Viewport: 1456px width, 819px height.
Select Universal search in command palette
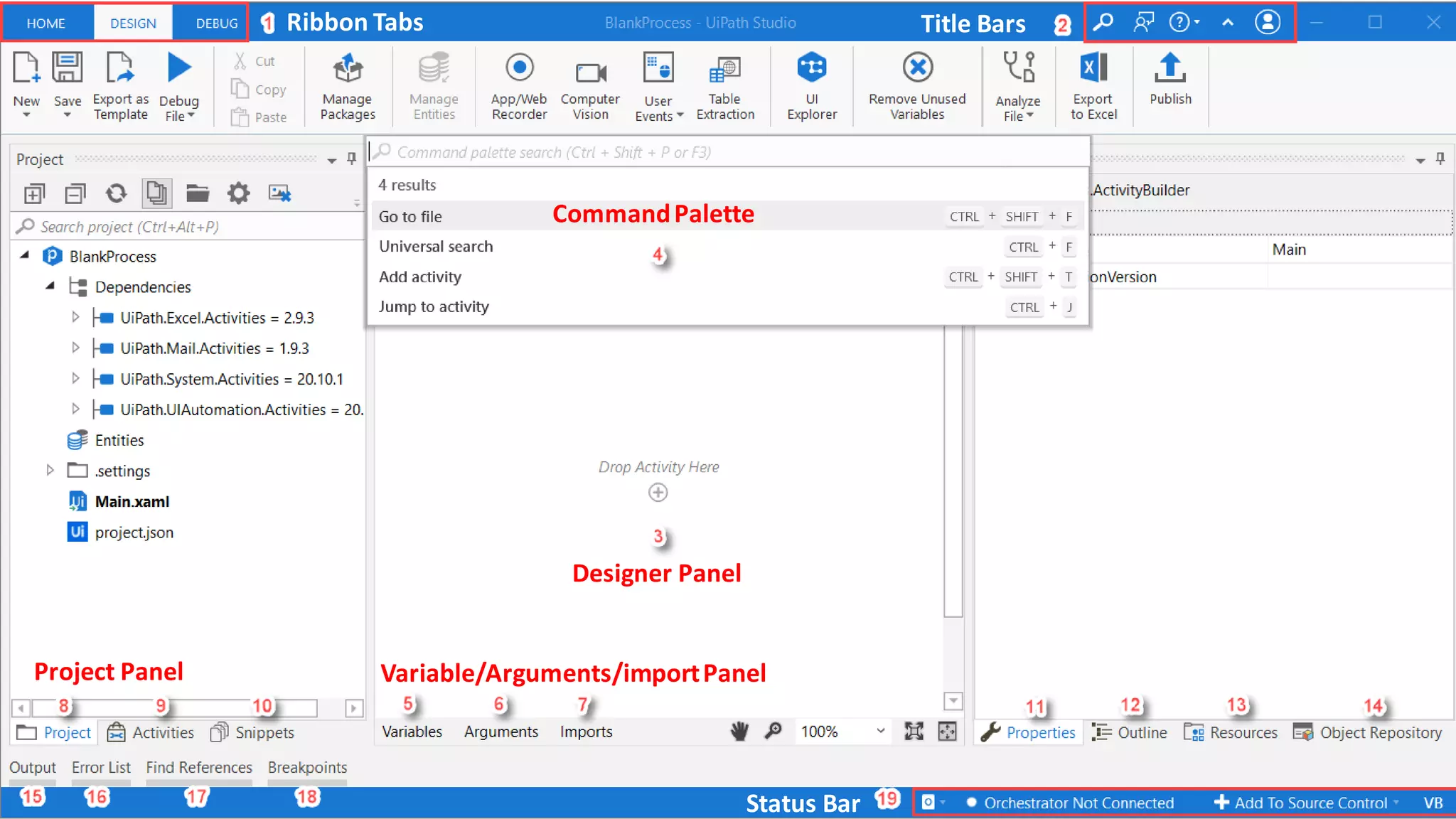pos(435,247)
